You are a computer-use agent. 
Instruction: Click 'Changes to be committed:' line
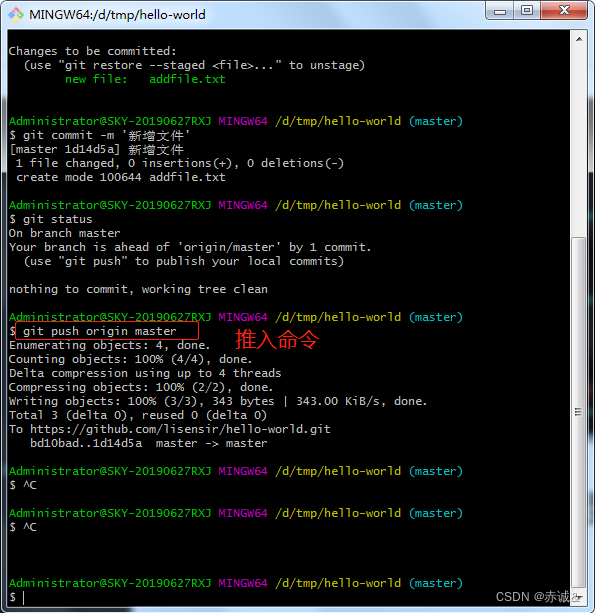tap(93, 51)
